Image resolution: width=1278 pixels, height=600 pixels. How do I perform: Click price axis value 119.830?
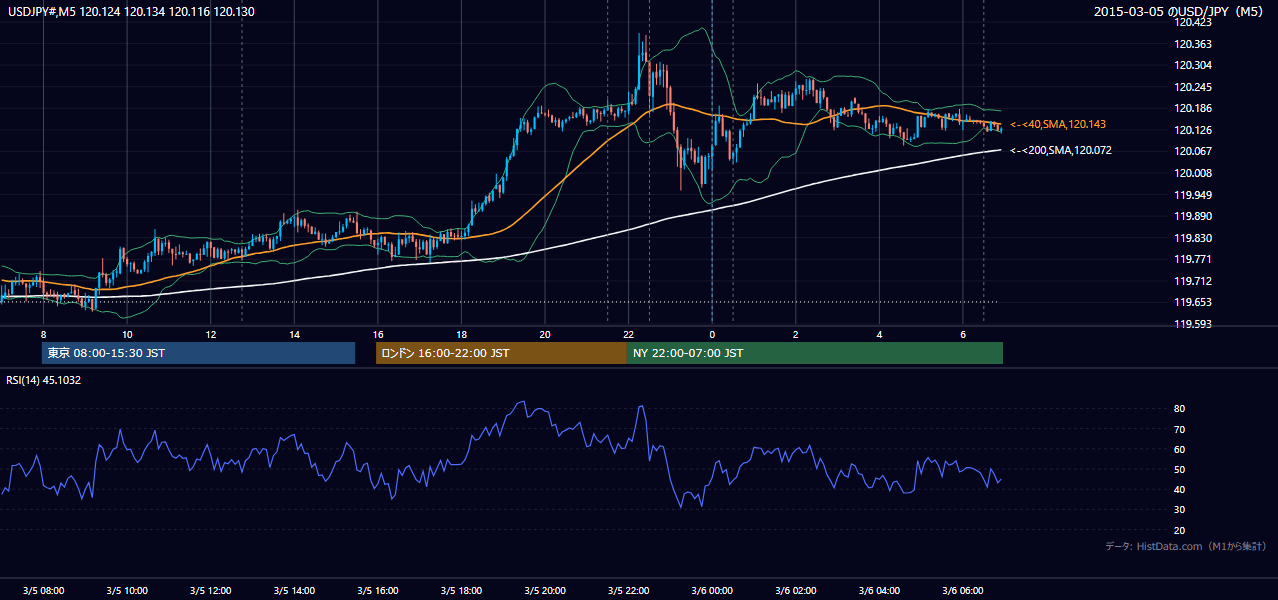1195,238
